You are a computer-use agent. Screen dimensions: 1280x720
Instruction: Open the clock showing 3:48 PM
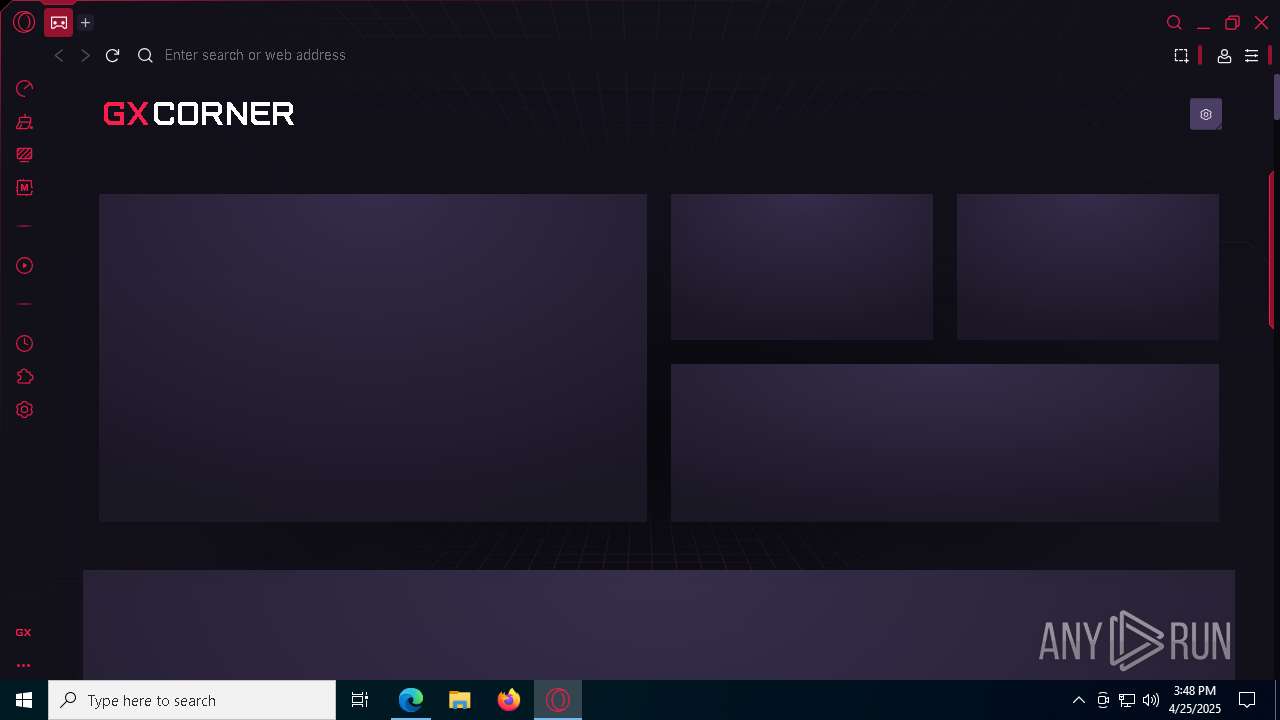point(1195,700)
